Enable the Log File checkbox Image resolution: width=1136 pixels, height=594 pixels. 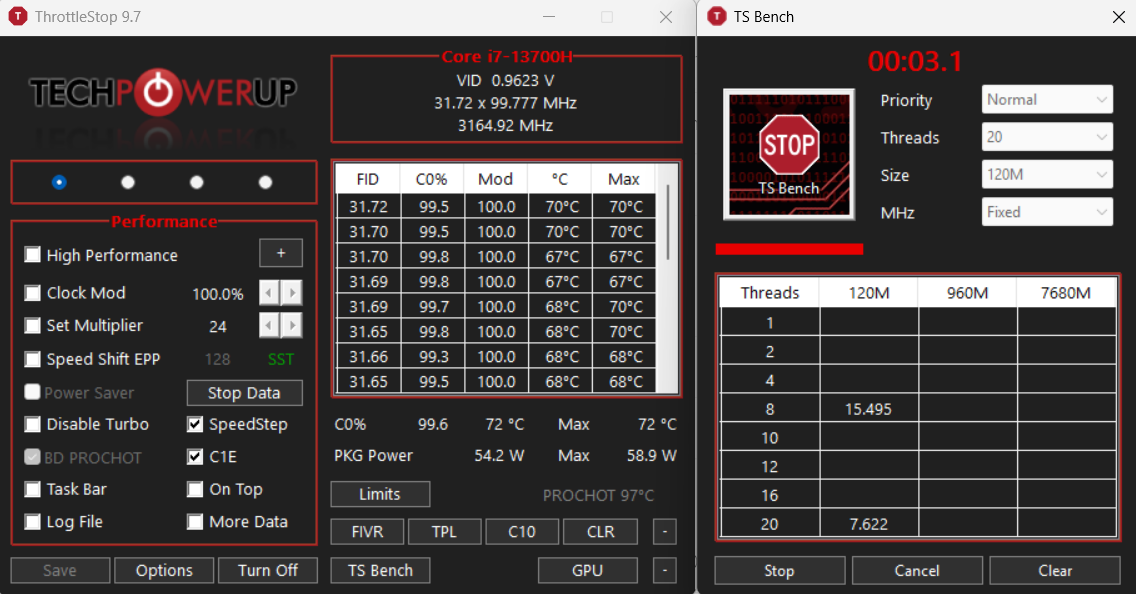33,522
